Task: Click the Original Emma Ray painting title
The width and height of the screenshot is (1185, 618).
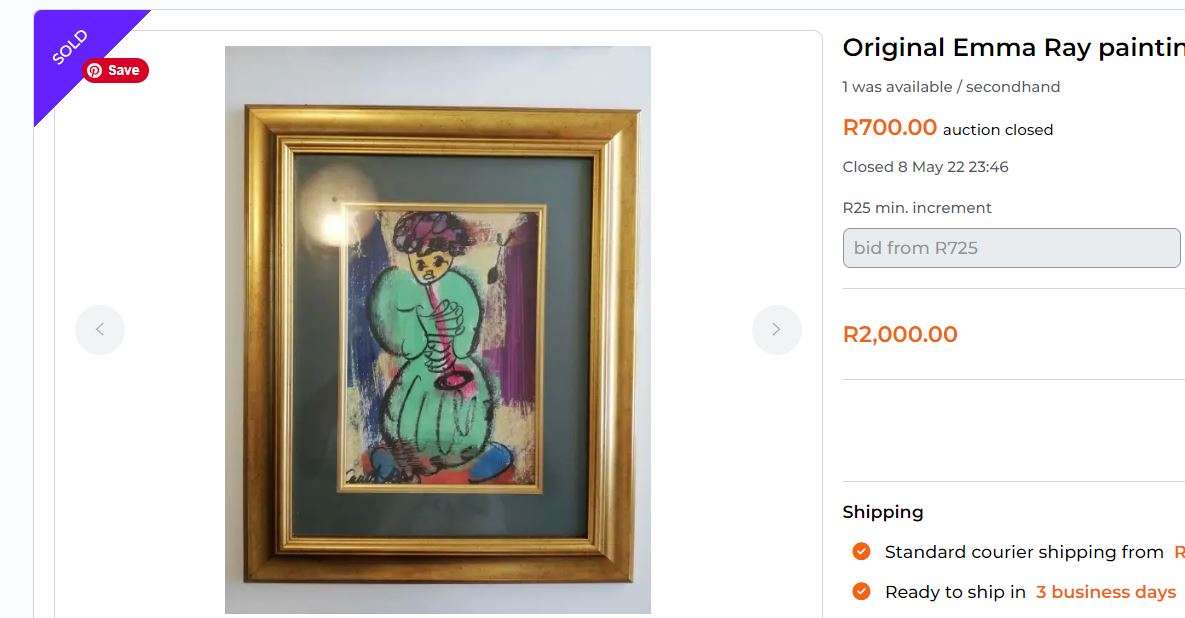Action: click(1010, 47)
